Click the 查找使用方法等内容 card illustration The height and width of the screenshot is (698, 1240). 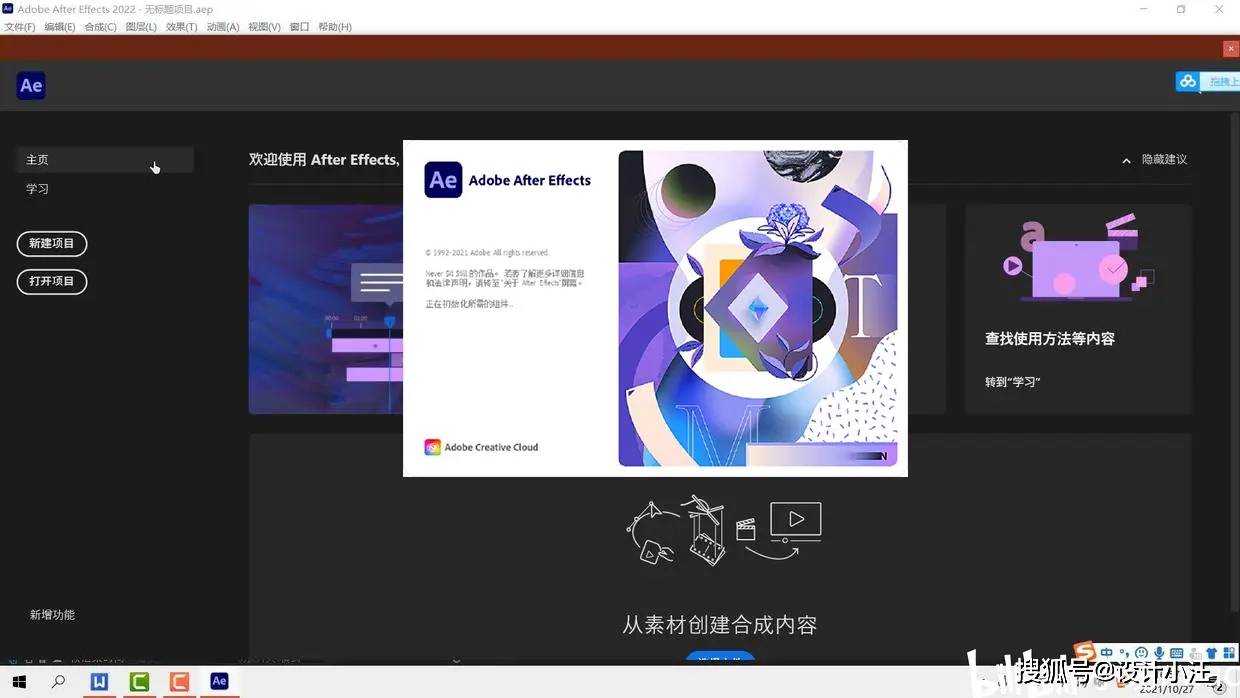coord(1078,258)
